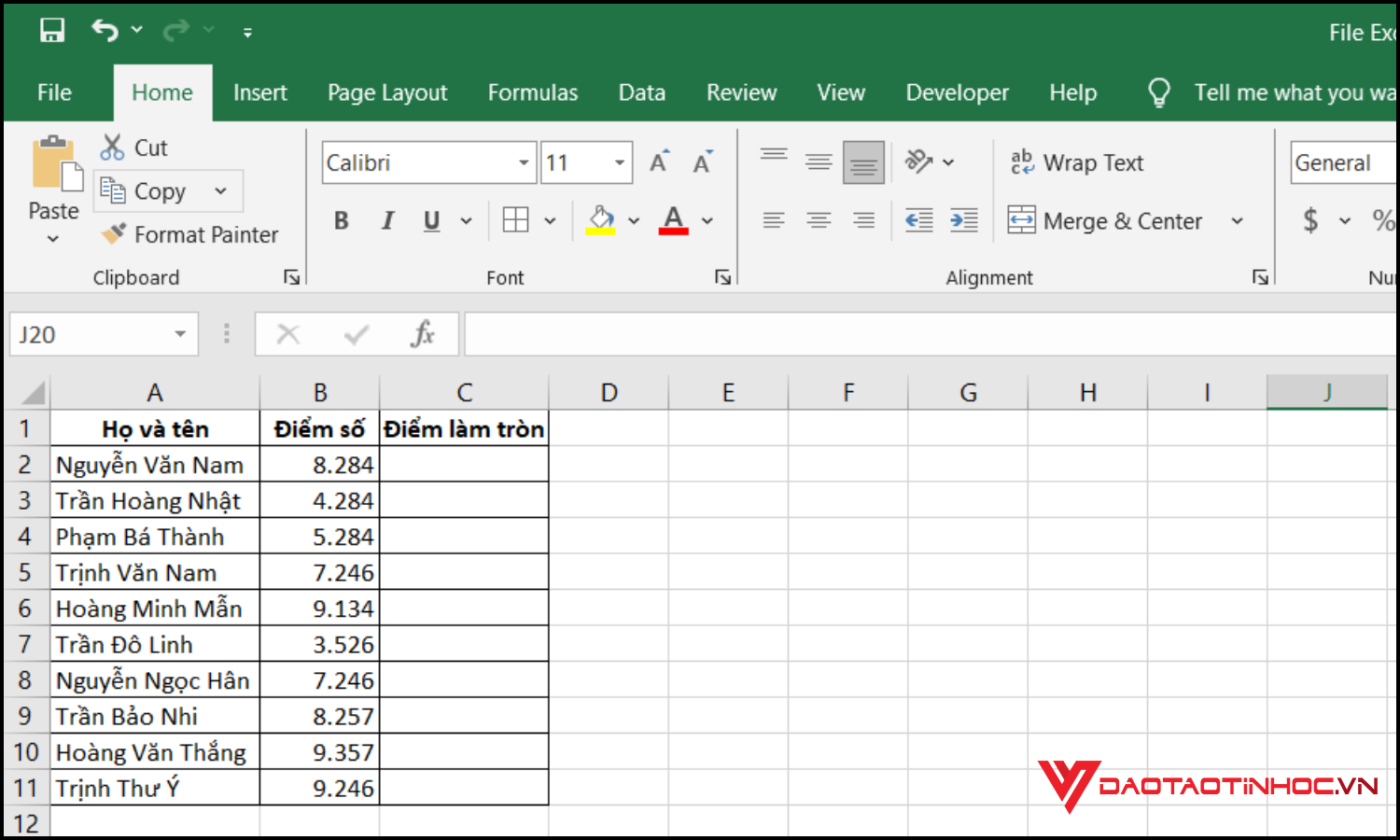Switch to the Formulas tab
The height and width of the screenshot is (840, 1400).
click(532, 92)
